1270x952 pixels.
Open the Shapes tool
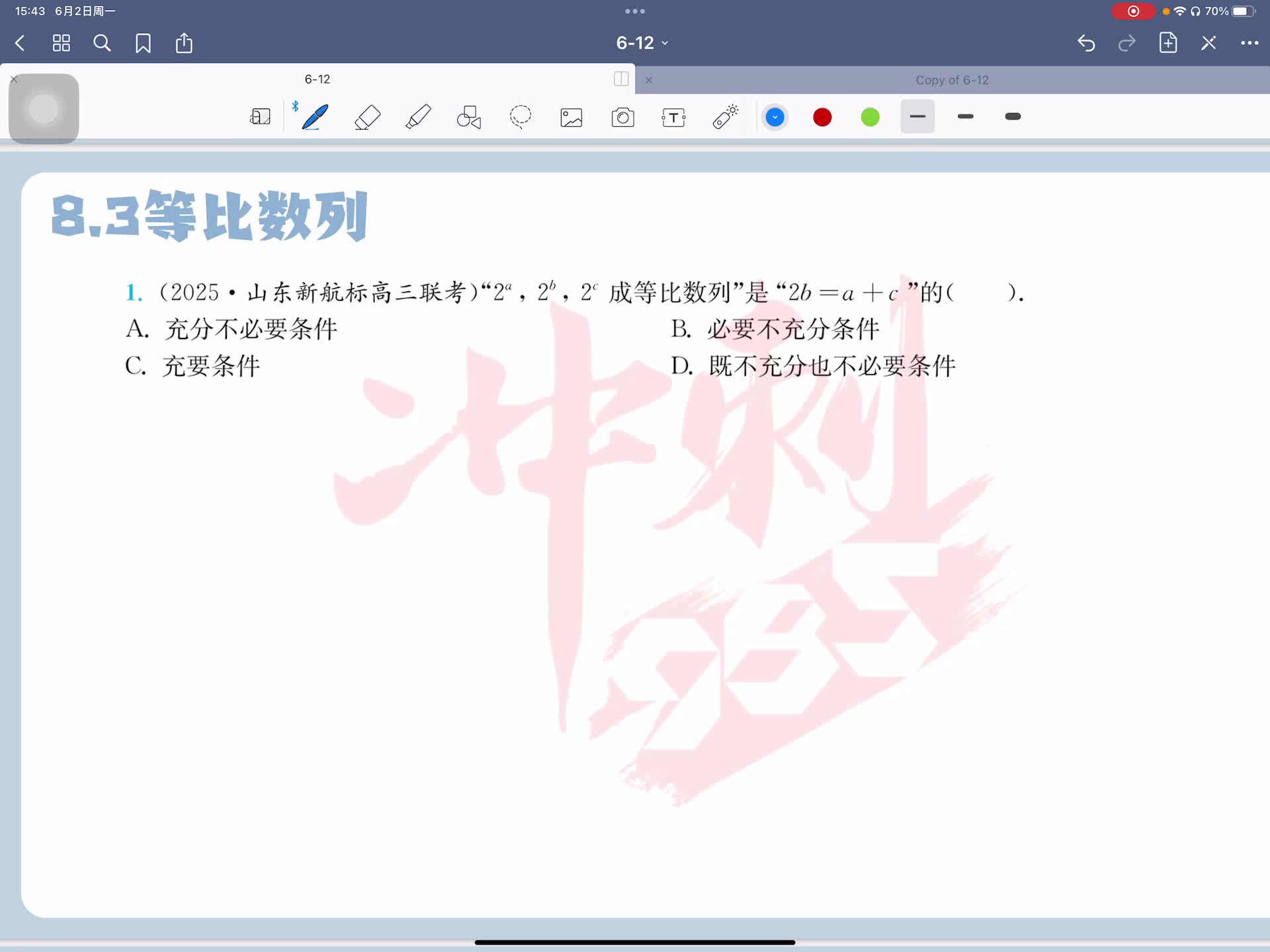[x=469, y=117]
